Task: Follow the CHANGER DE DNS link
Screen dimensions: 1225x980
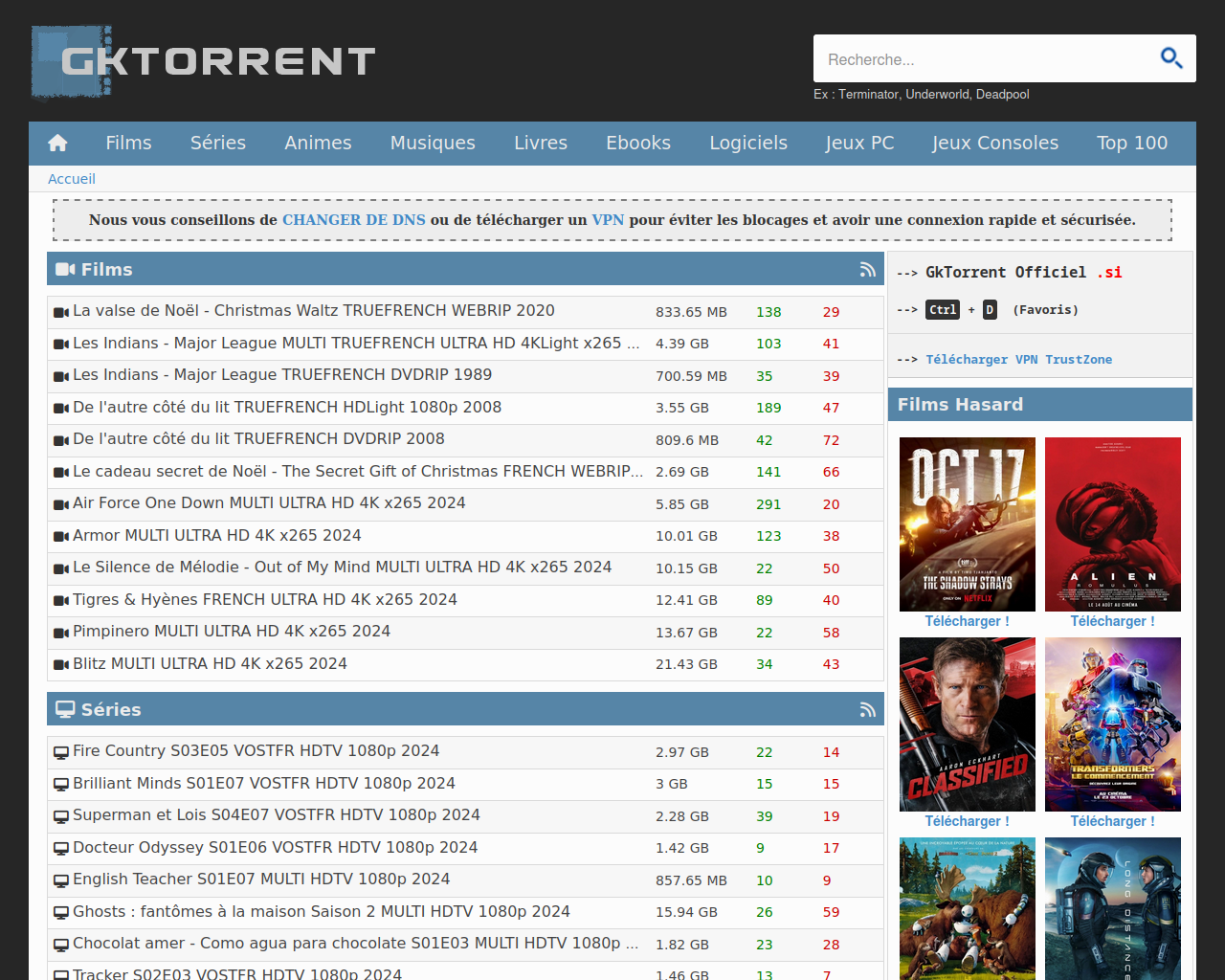Action: [x=353, y=220]
